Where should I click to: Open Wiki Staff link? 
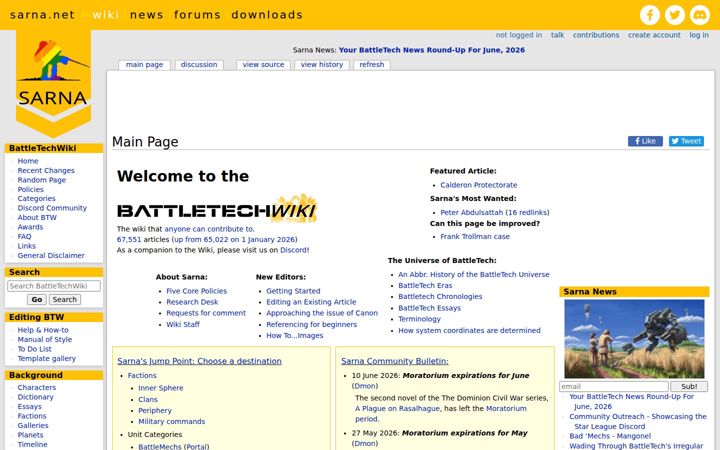pyautogui.click(x=183, y=325)
